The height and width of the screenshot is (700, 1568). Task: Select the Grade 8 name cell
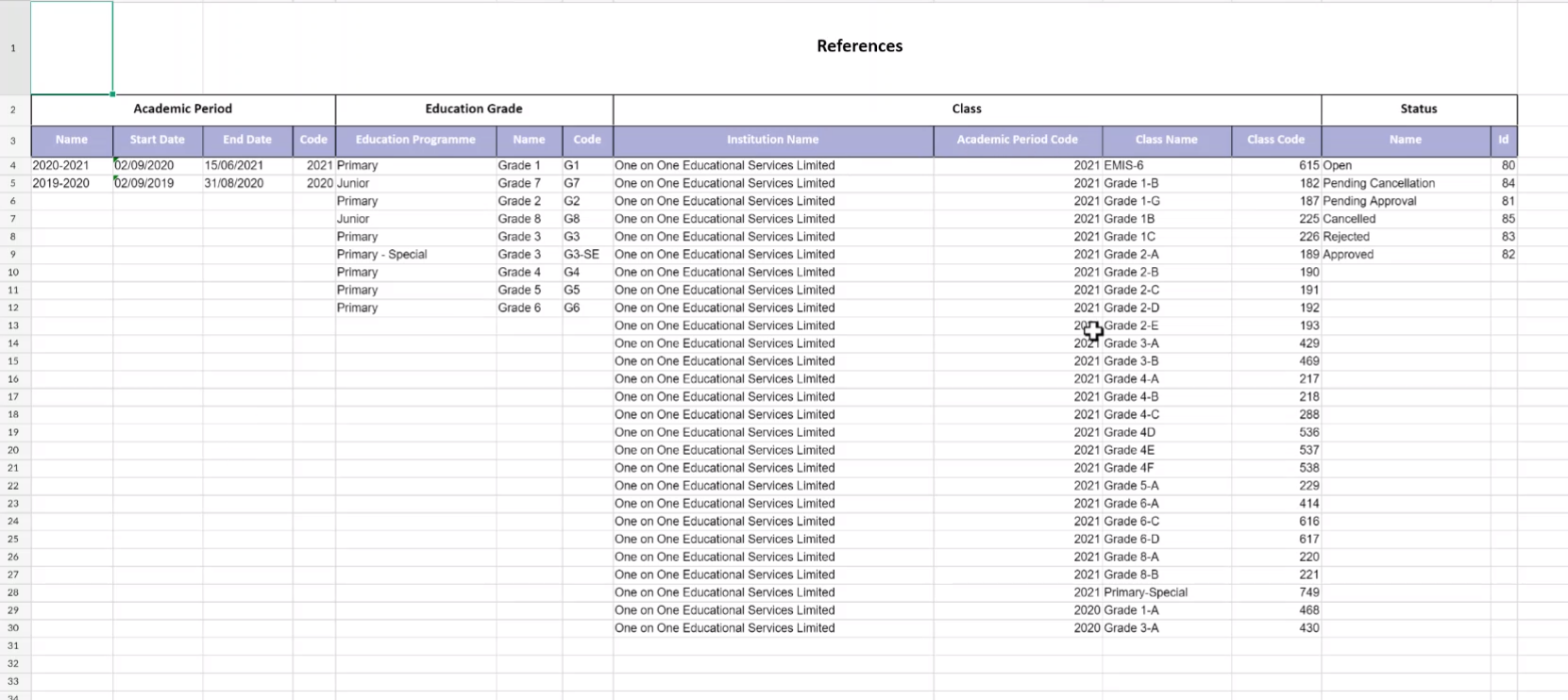click(529, 219)
